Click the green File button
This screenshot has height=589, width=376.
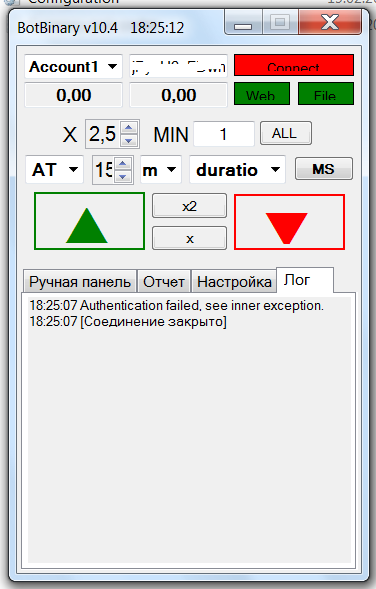[326, 94]
